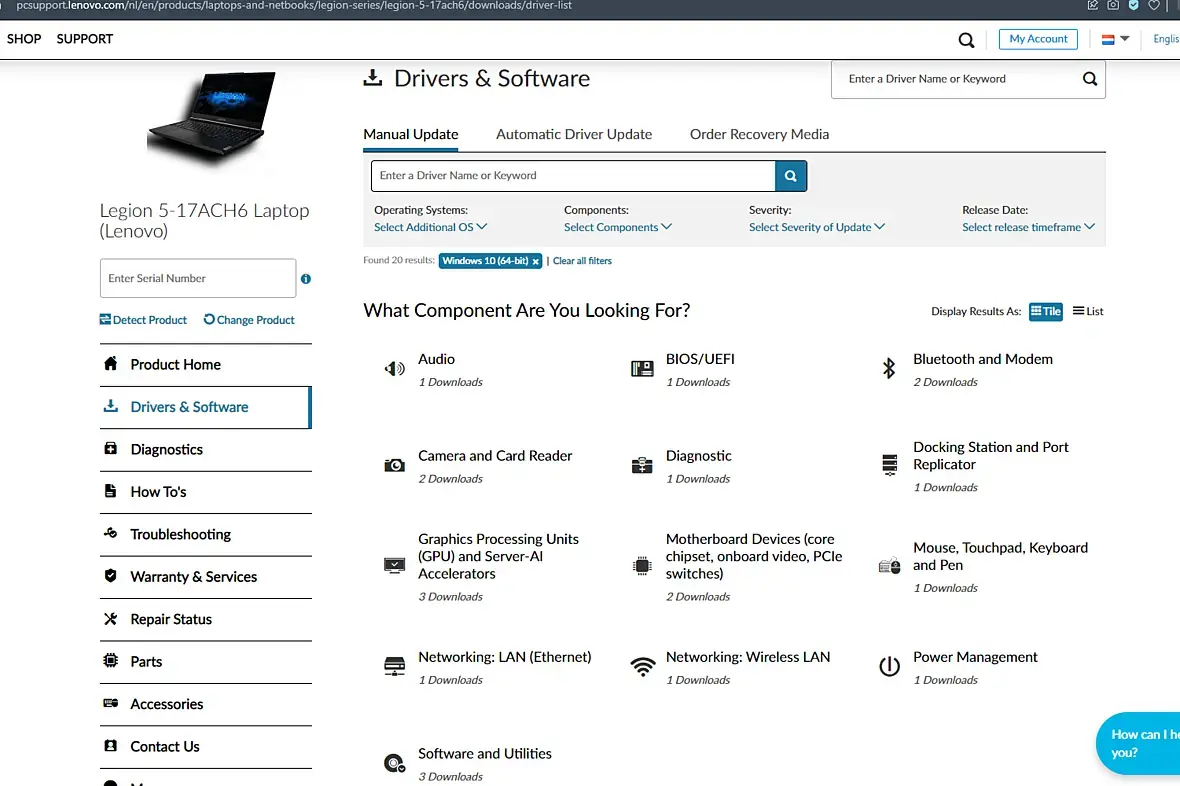Viewport: 1180px width, 786px height.
Task: Select Drivers & Software in sidebar
Action: pos(205,407)
